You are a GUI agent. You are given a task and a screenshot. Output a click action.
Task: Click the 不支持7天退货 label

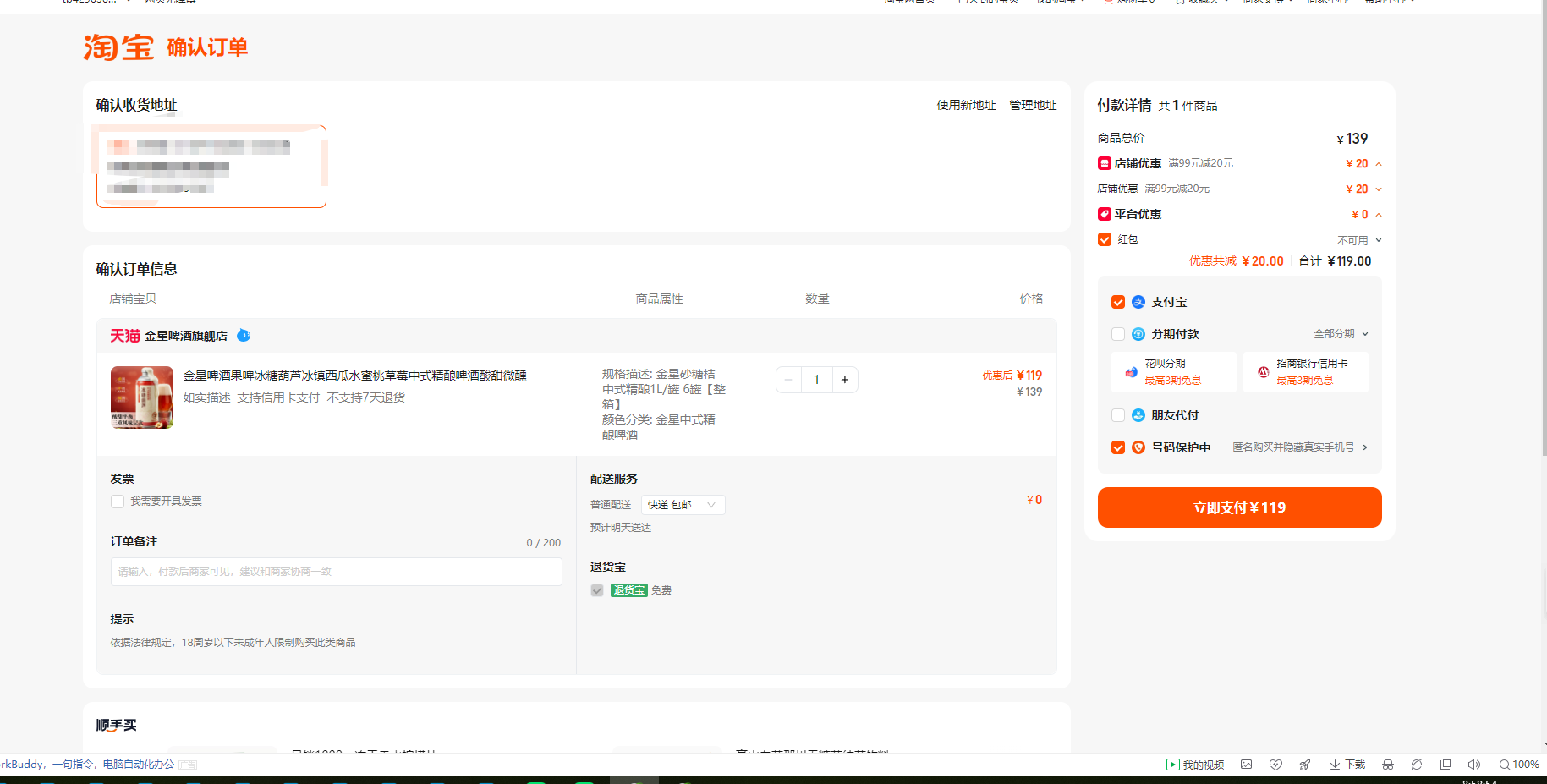366,397
